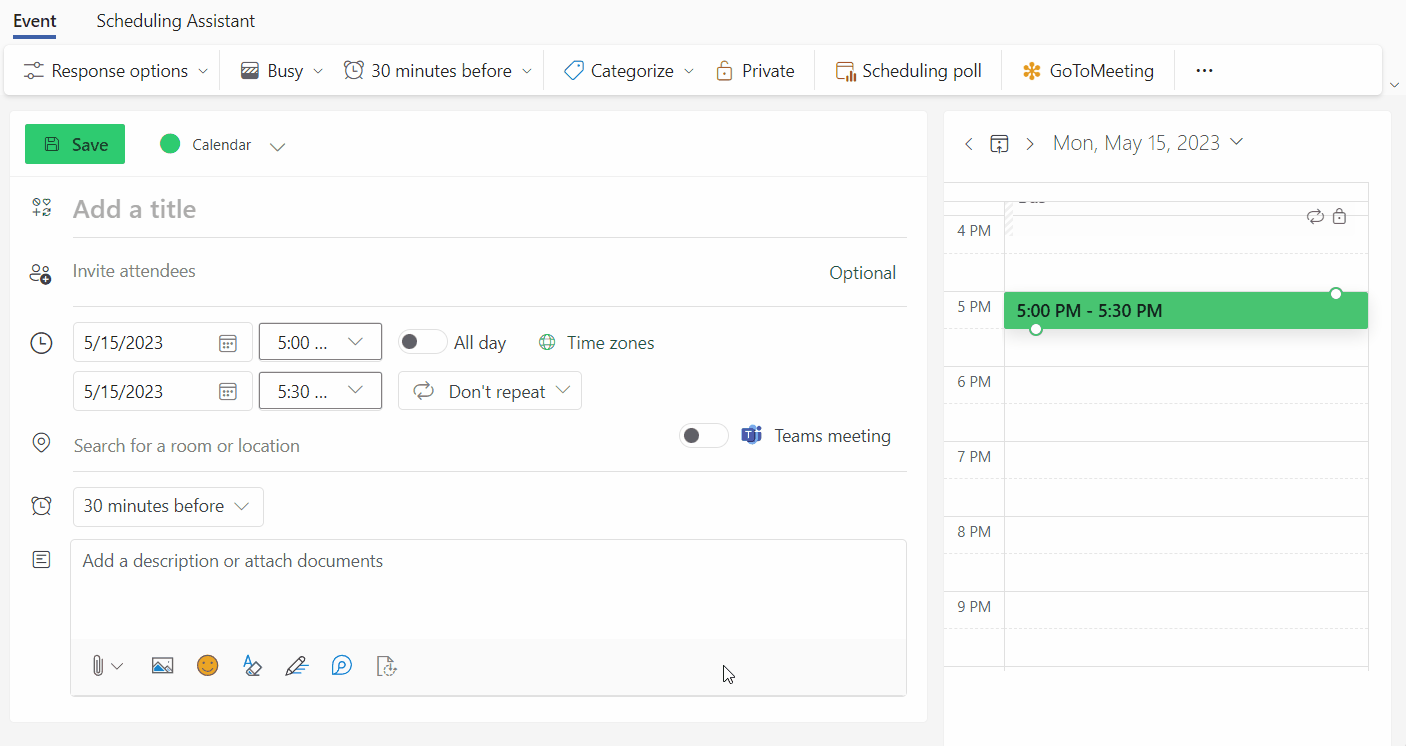Enable the All day toggle
The image size is (1406, 746).
click(422, 341)
